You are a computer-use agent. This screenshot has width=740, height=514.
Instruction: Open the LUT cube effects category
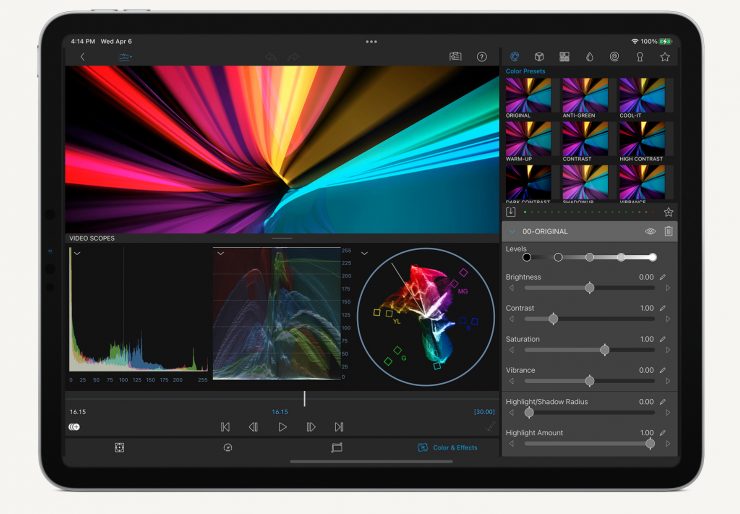click(x=539, y=57)
